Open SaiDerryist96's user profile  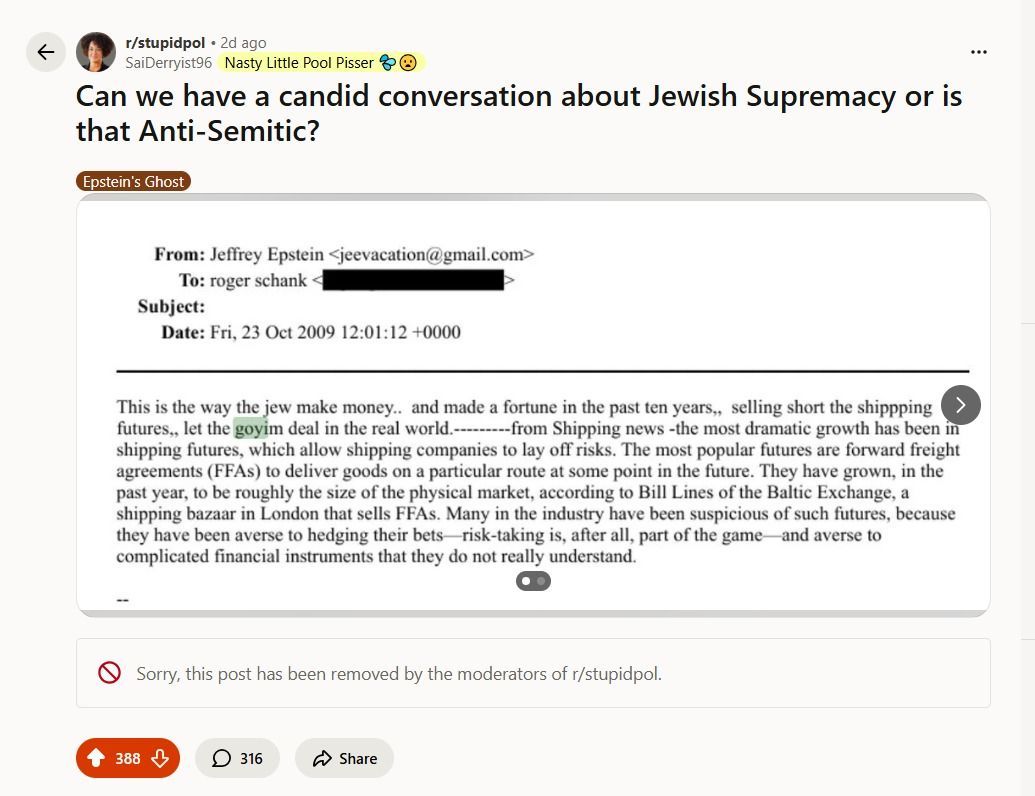pos(168,62)
